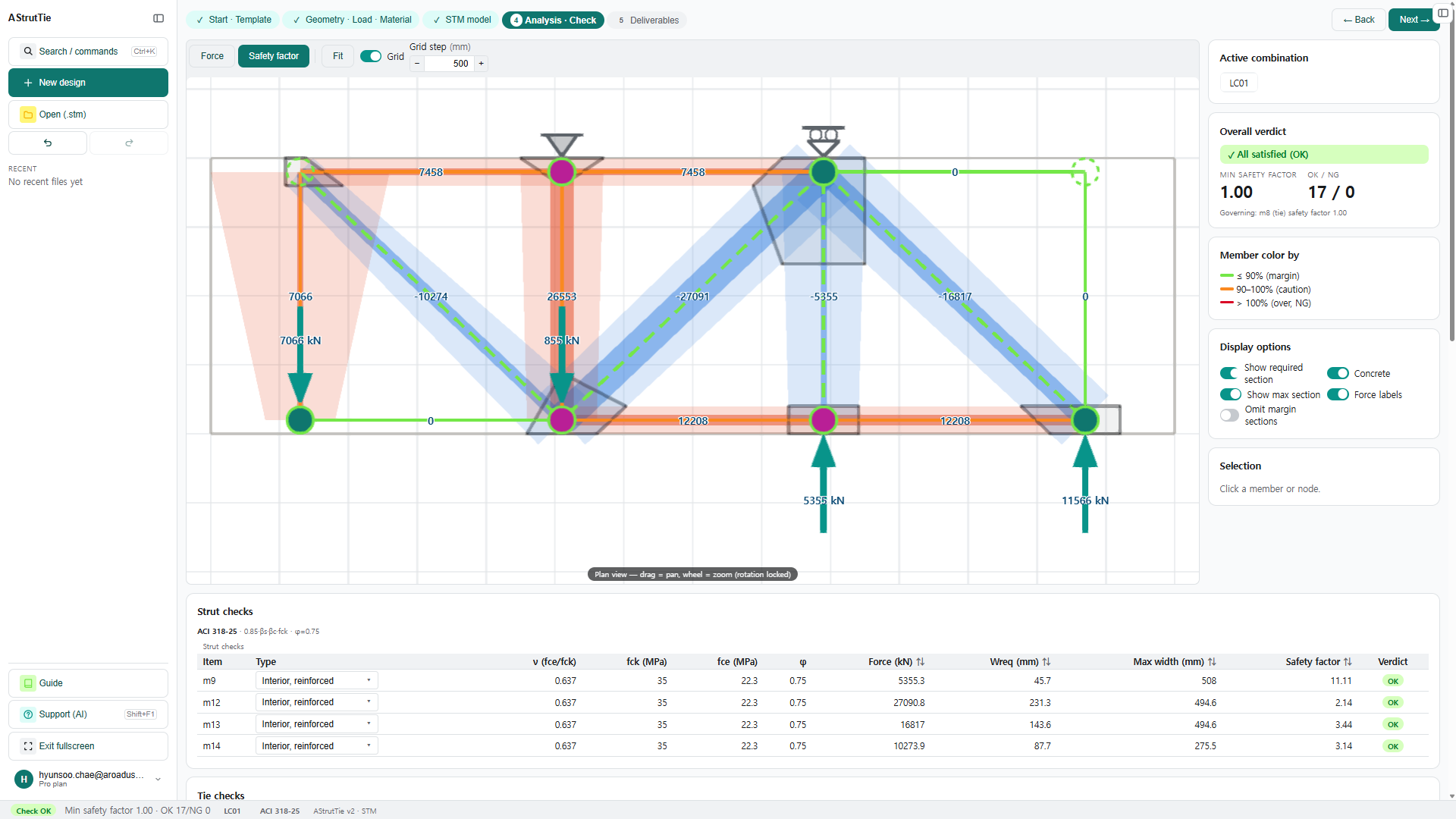Open type dropdown for m13
This screenshot has height=819, width=1456.
[317, 724]
